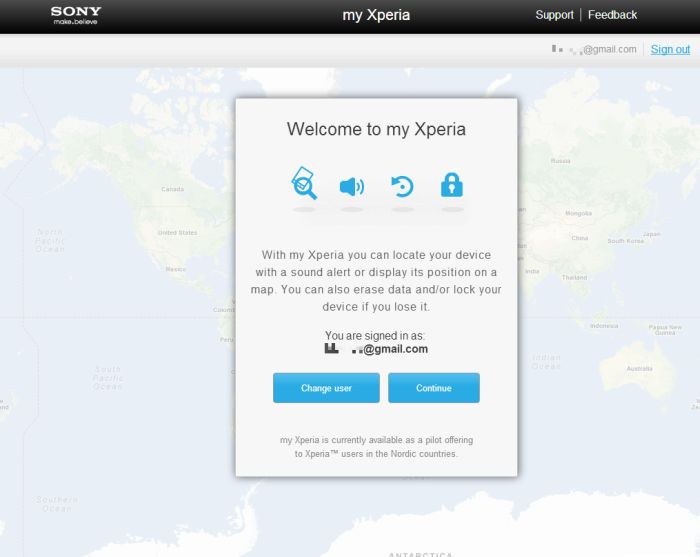
Task: Click the locate device magnifier icon
Action: (304, 184)
